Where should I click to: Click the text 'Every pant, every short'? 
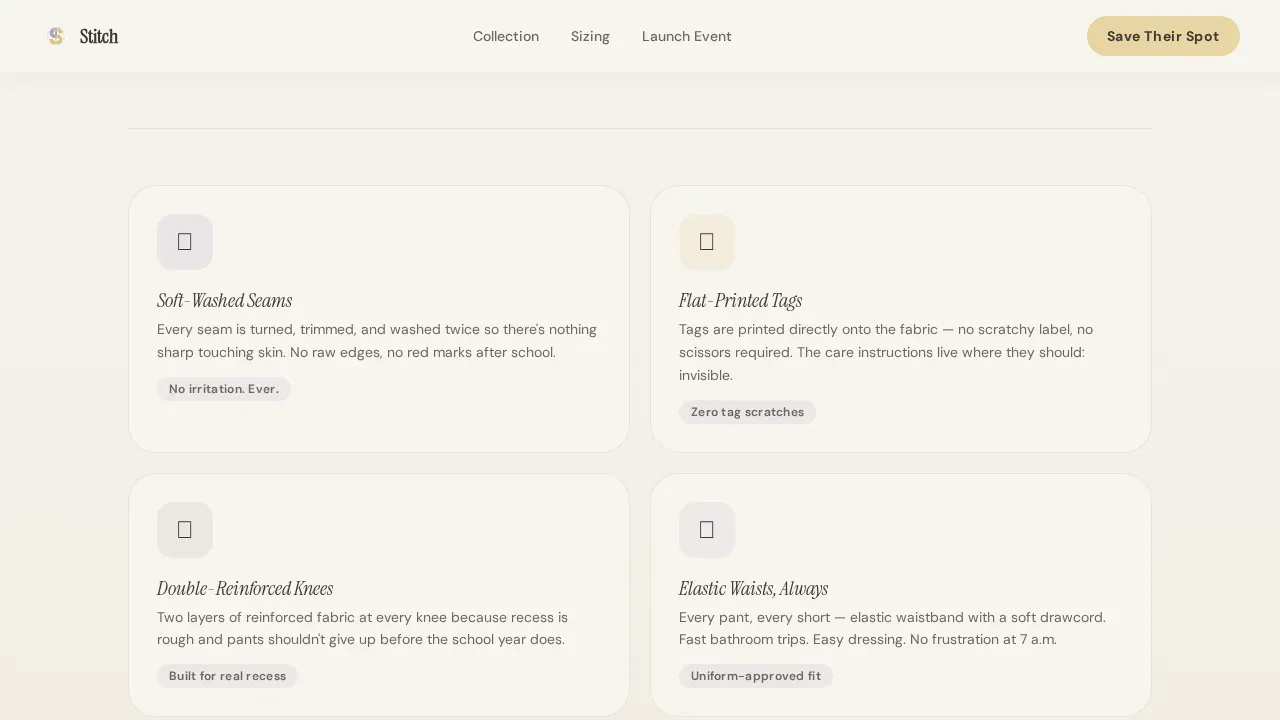coord(892,628)
